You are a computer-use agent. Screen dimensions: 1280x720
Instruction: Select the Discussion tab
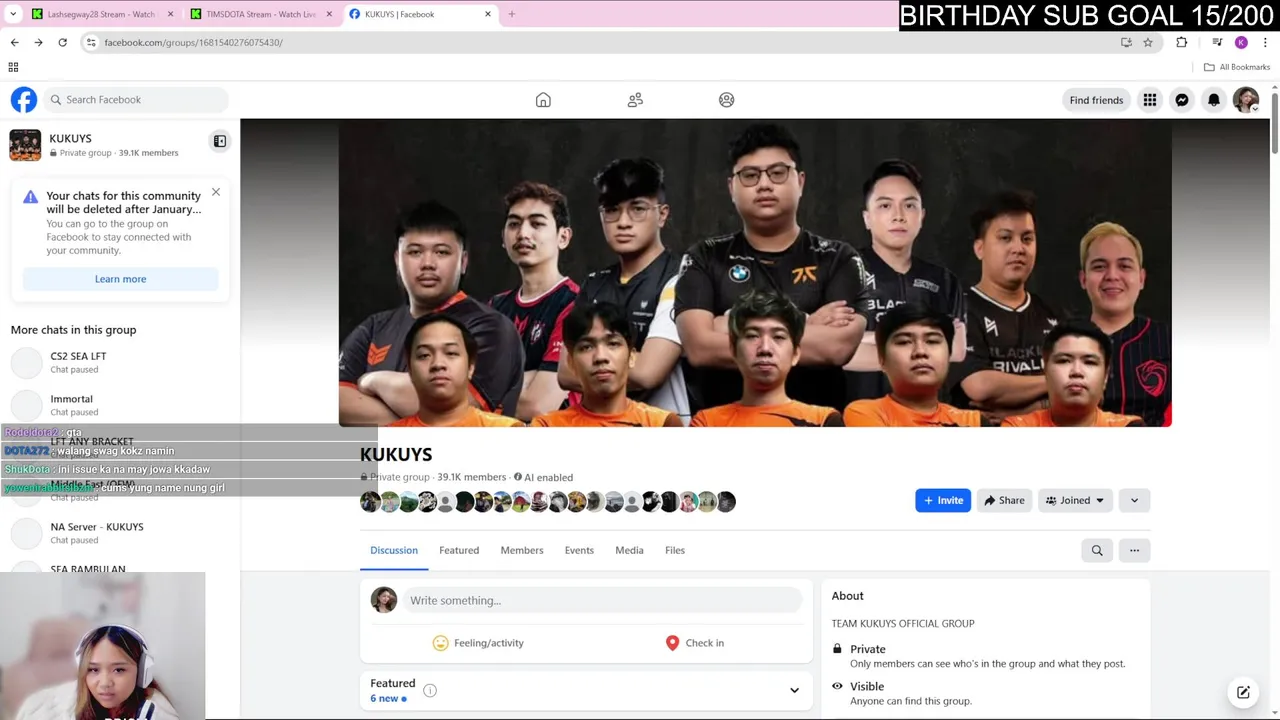click(x=394, y=550)
